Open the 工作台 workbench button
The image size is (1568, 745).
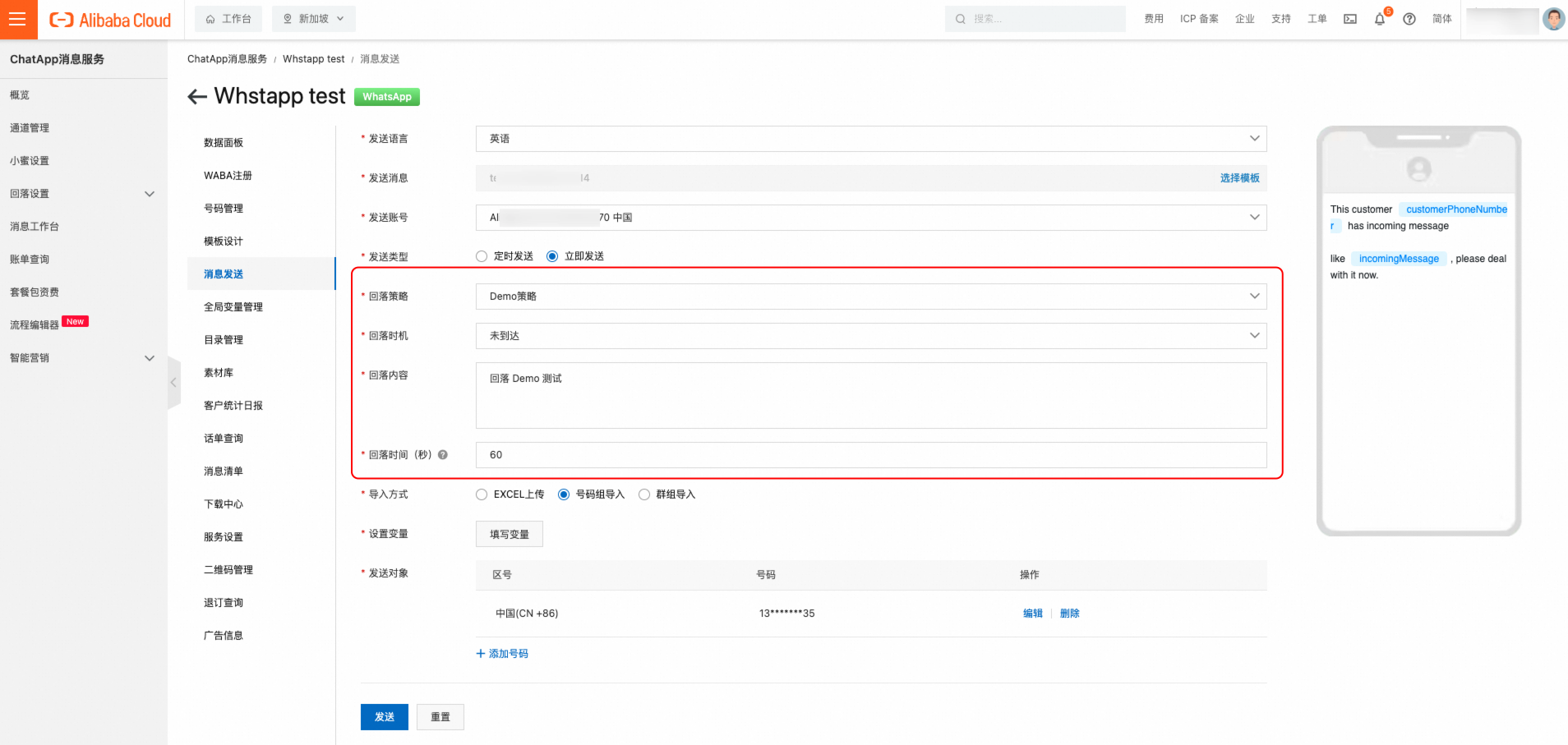(228, 19)
